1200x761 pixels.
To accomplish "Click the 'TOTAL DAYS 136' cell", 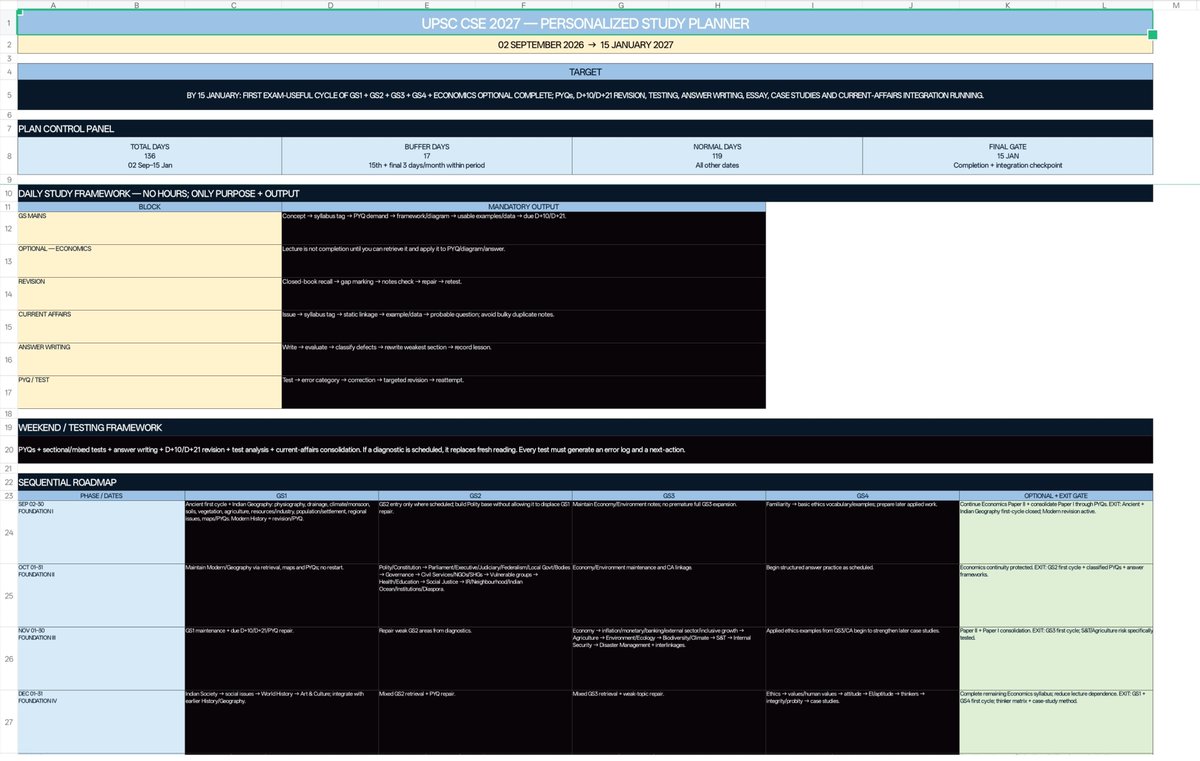I will click(x=150, y=156).
